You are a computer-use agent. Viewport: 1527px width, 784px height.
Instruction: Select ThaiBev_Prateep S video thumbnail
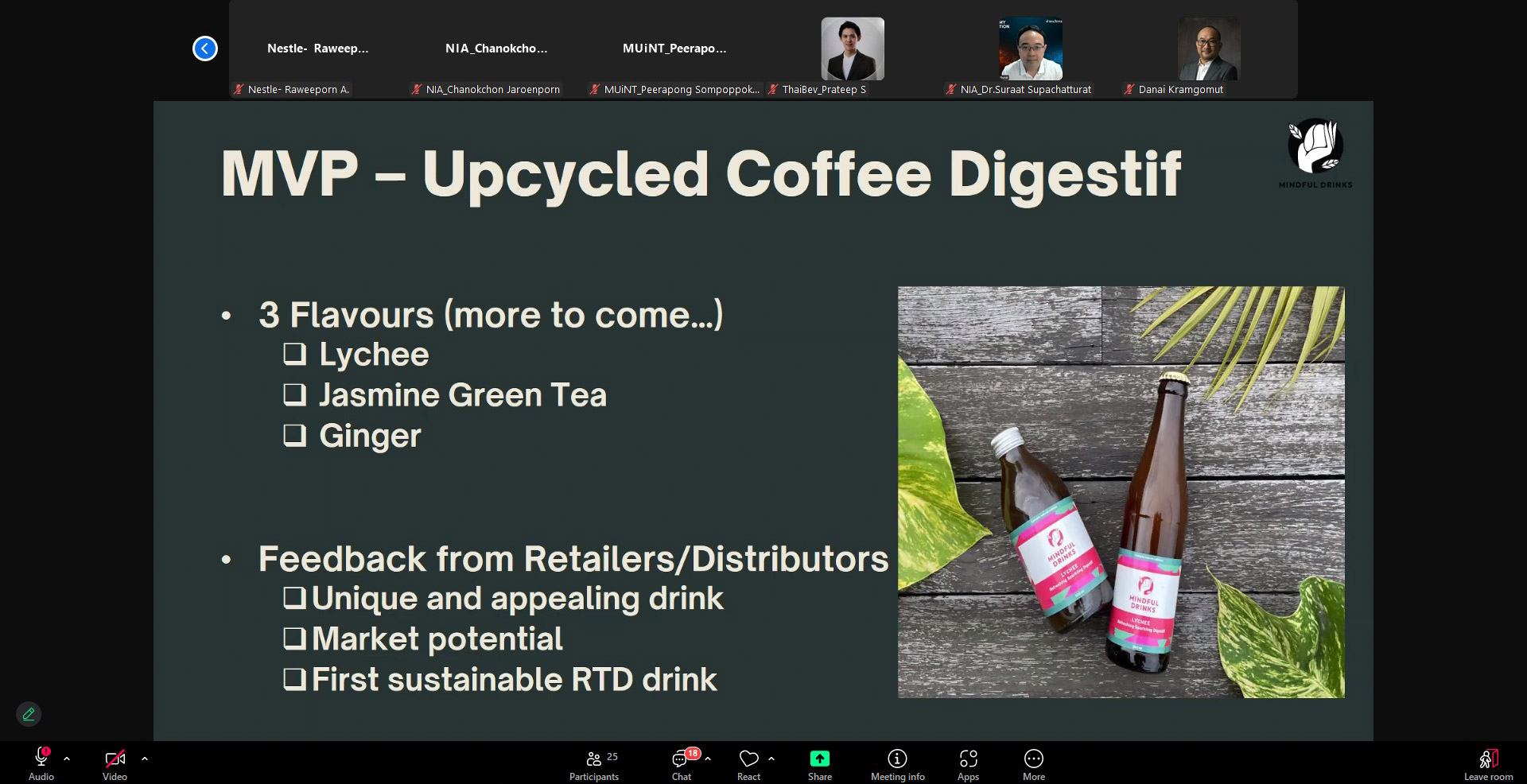tap(852, 49)
